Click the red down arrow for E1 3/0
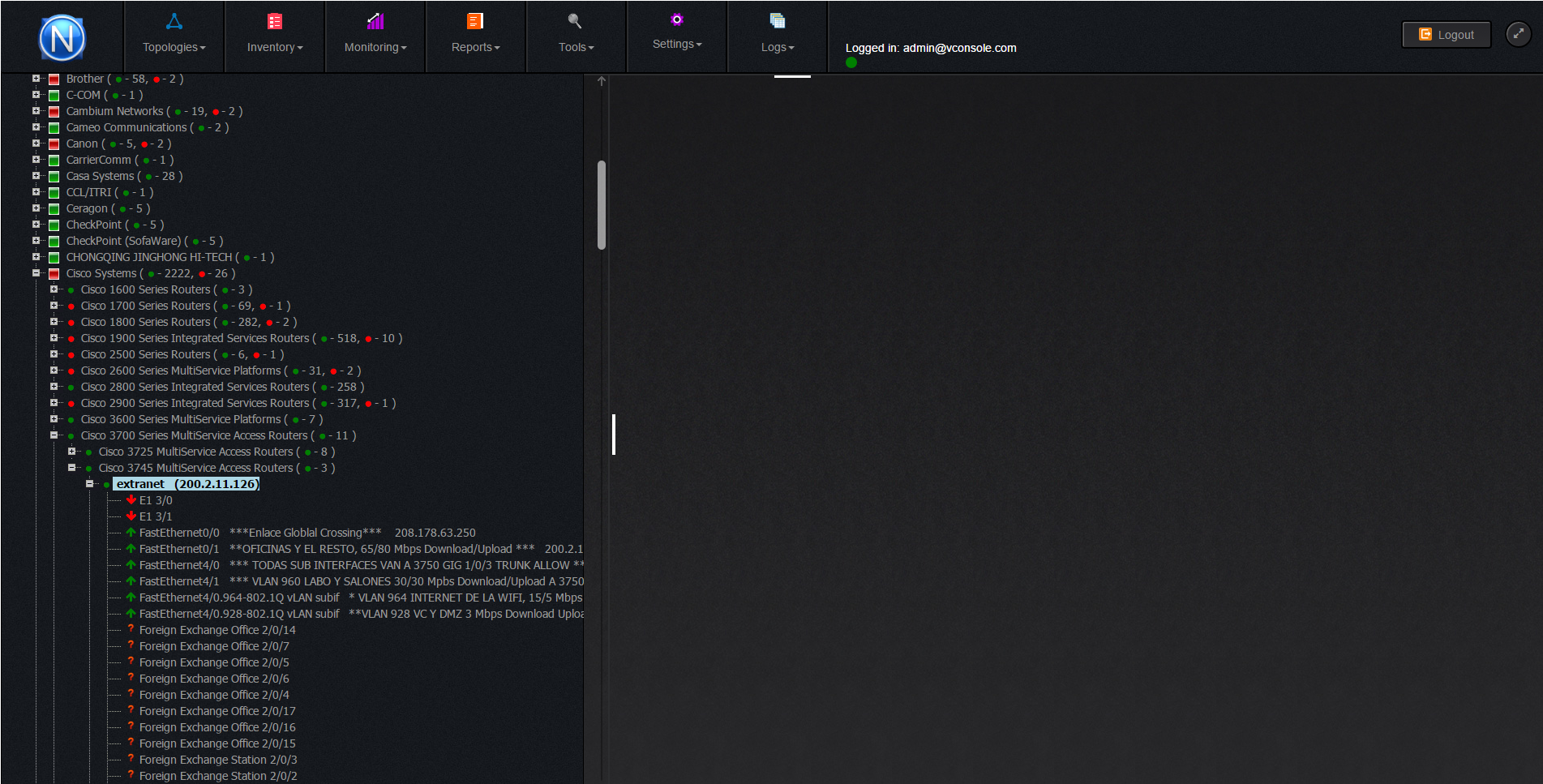 (131, 500)
